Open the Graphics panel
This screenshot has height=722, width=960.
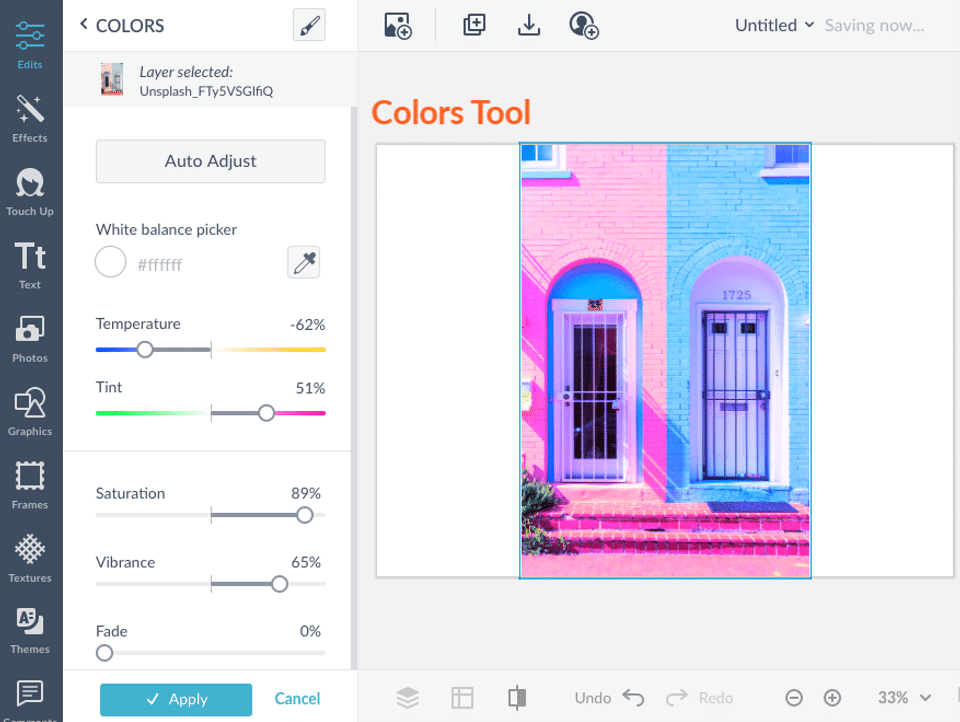30,412
